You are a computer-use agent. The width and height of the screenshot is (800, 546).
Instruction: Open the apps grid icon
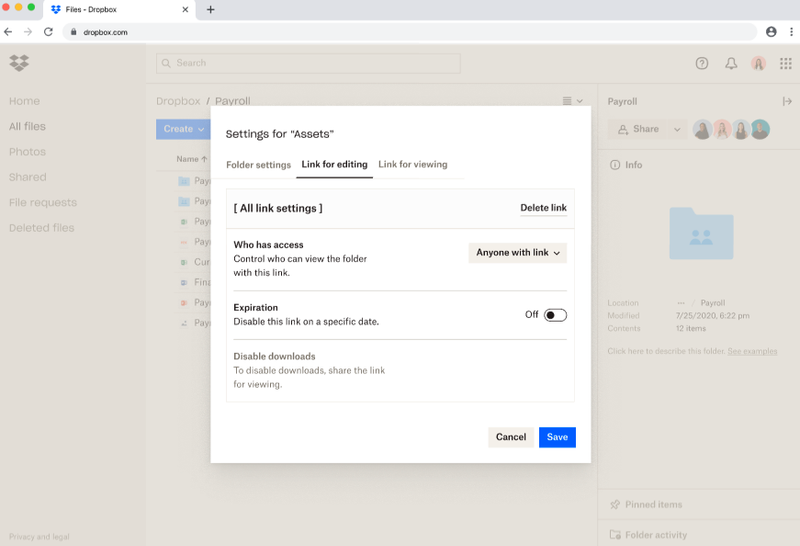click(x=785, y=63)
